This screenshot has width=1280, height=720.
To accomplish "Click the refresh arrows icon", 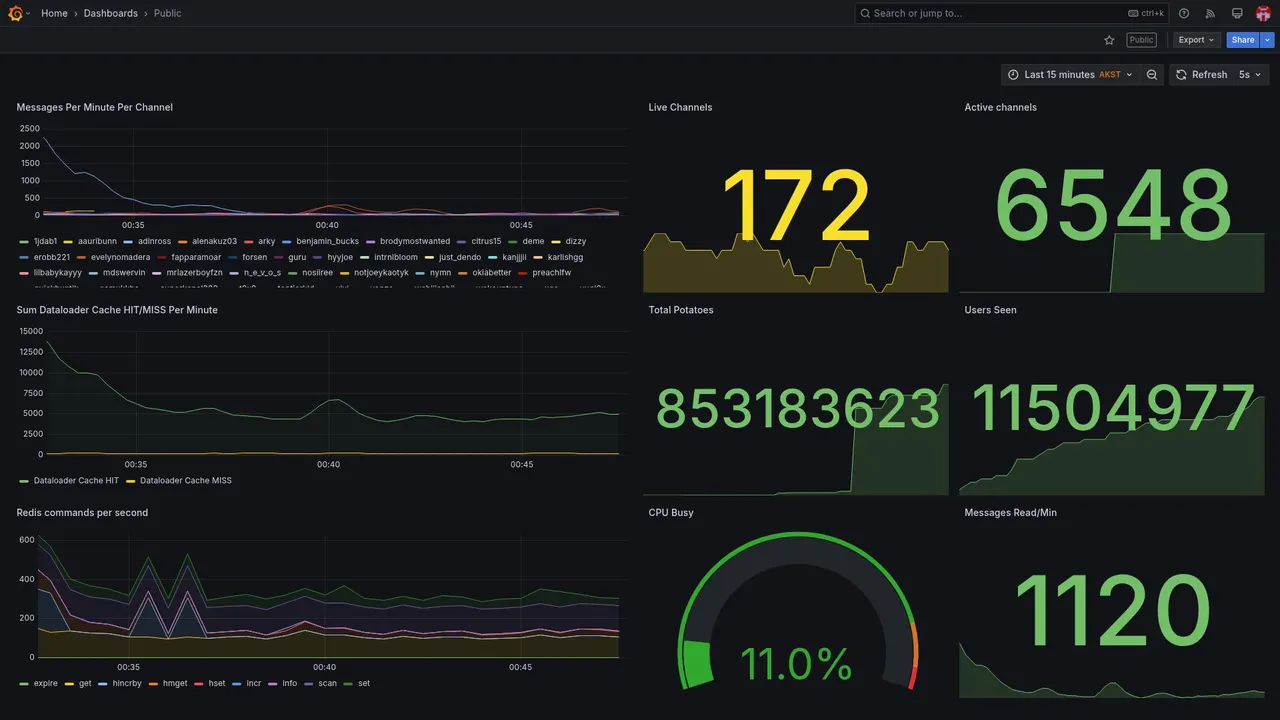I will point(1181,75).
